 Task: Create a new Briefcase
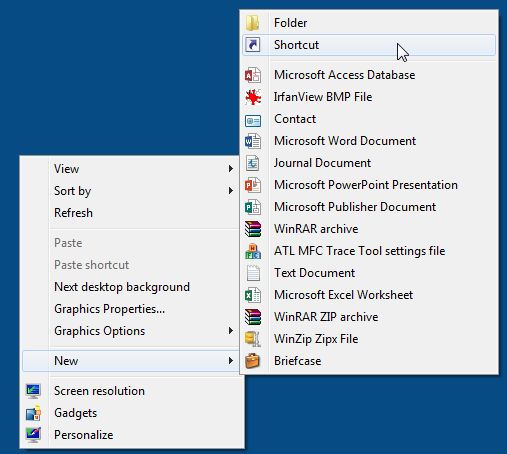click(369, 361)
